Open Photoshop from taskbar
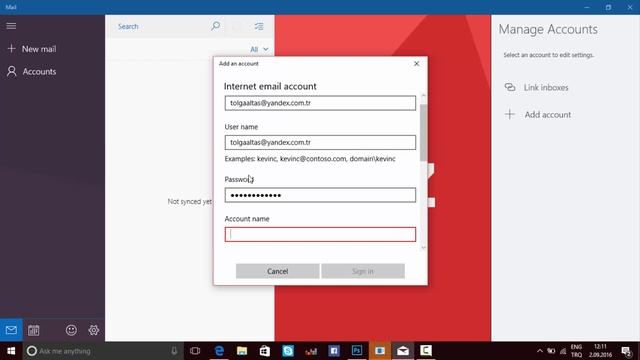 (357, 351)
